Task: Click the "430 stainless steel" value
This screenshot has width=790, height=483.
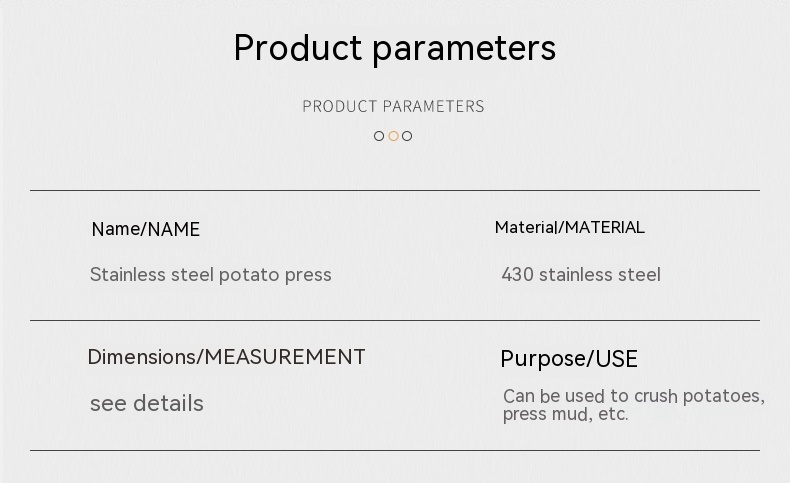Action: 580,274
